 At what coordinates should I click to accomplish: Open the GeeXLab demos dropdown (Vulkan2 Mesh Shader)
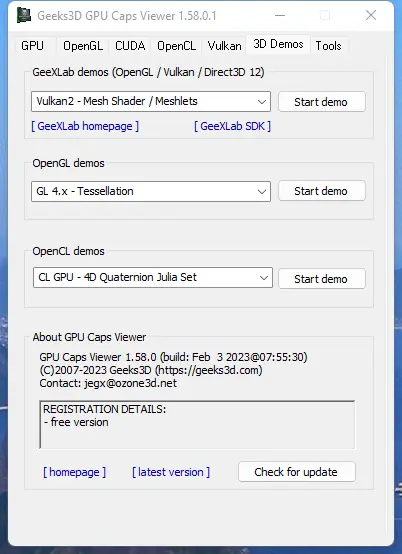coord(151,101)
